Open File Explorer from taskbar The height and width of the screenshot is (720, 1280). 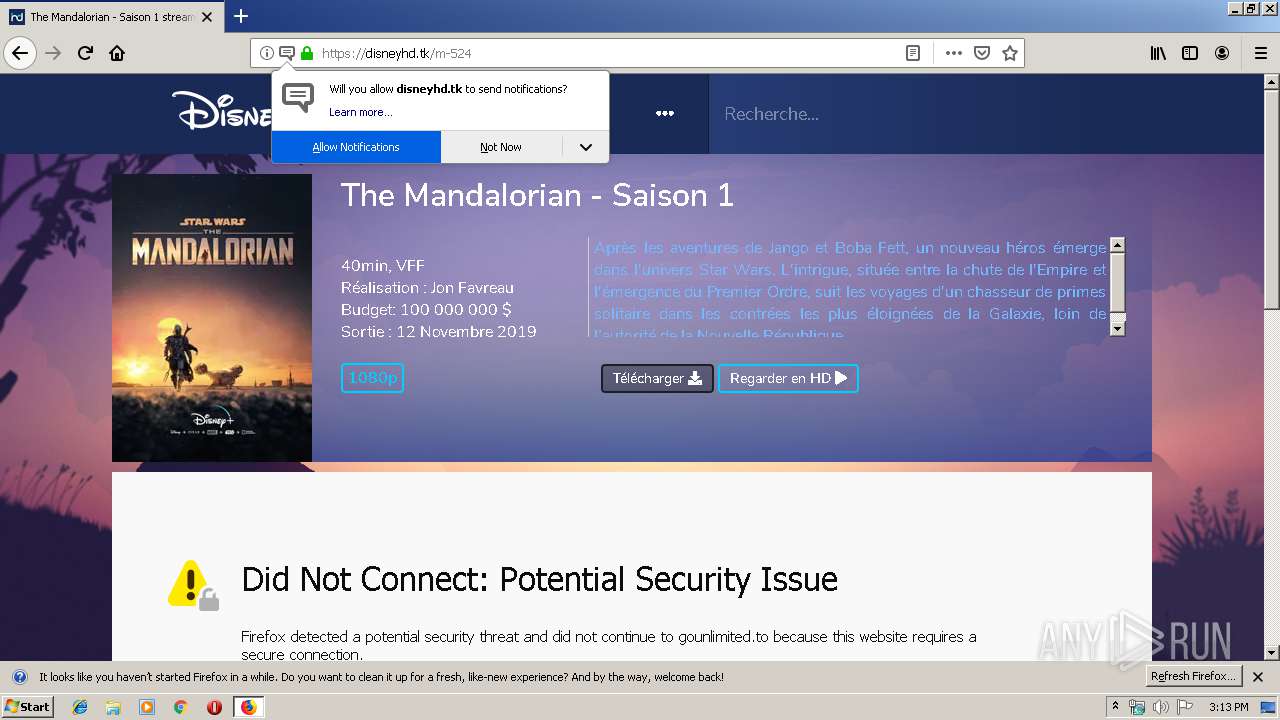point(113,707)
